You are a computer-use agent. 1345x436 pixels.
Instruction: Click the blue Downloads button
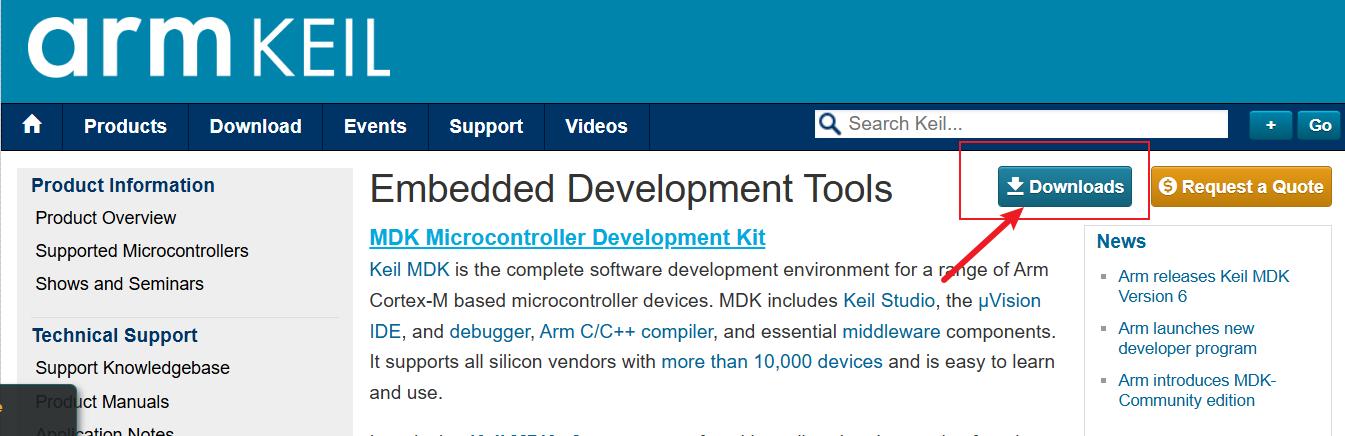click(x=1065, y=187)
